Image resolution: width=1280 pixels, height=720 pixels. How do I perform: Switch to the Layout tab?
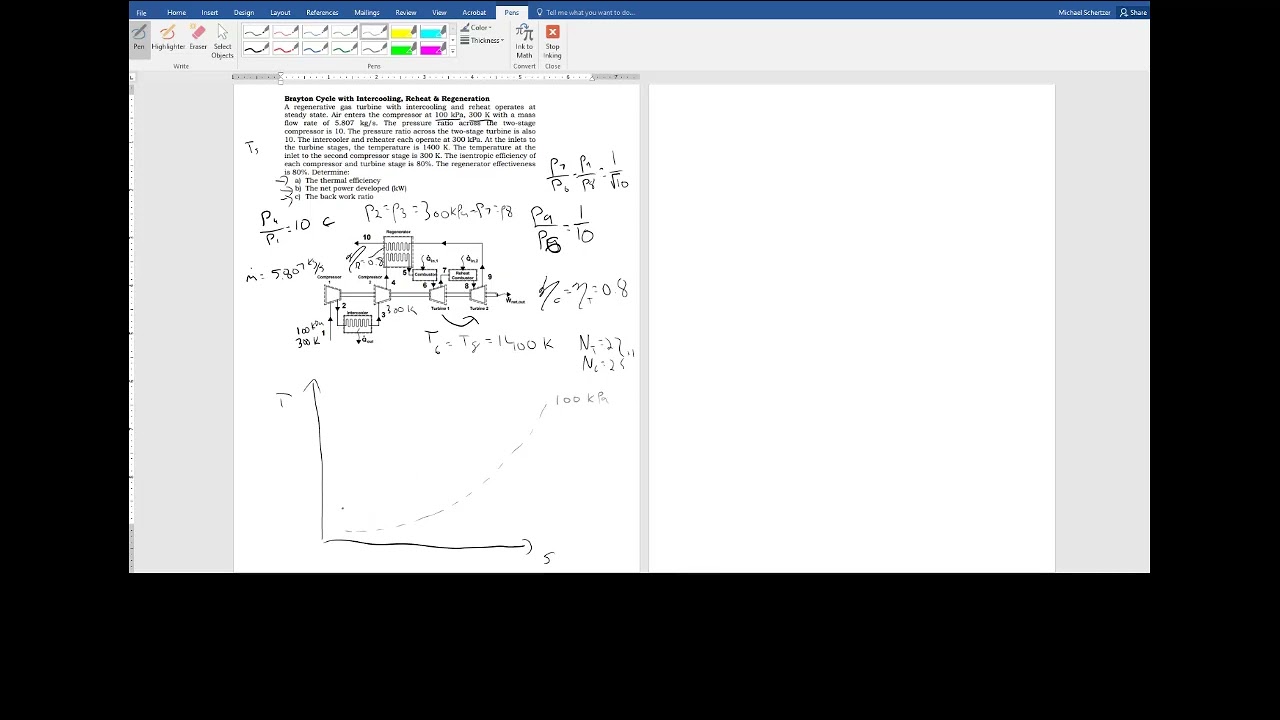coord(280,13)
